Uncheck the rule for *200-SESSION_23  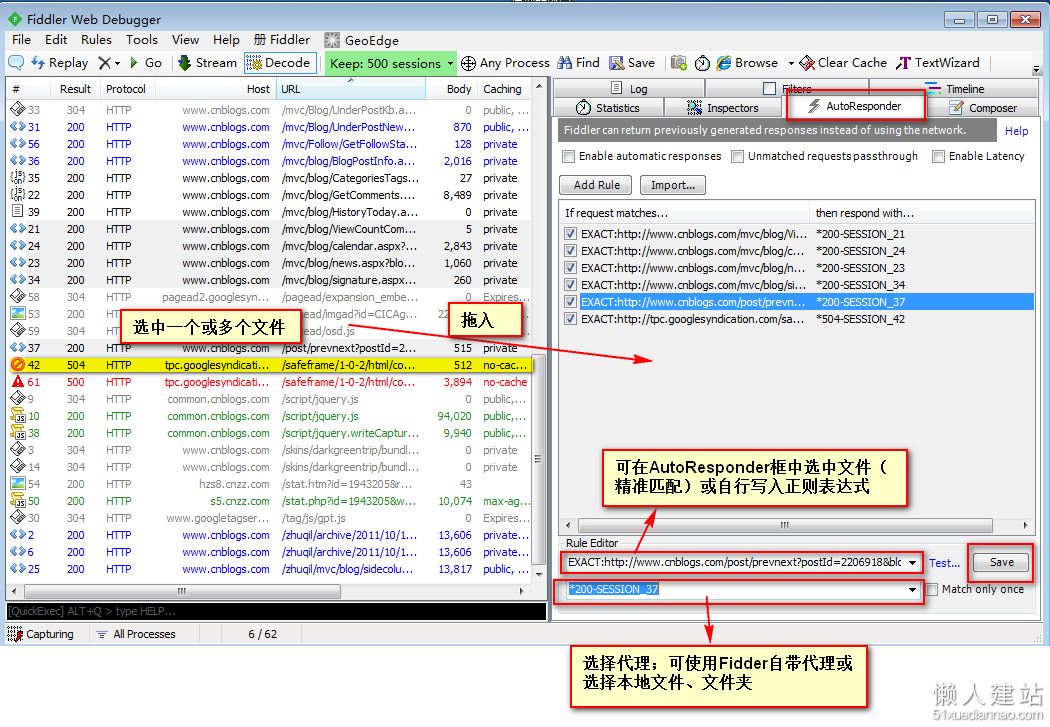pos(571,268)
